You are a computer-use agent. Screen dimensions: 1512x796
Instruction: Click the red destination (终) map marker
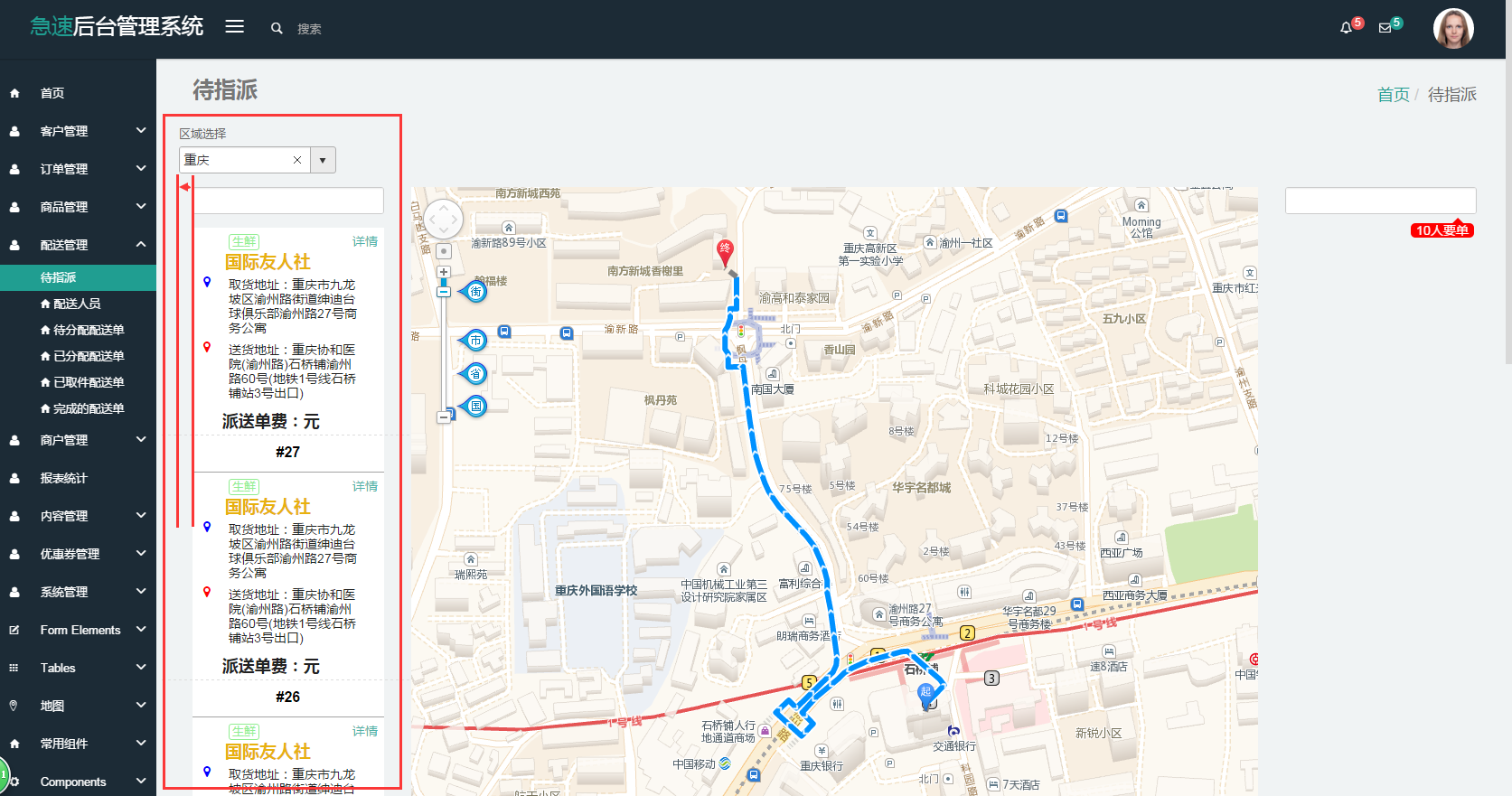(x=725, y=251)
